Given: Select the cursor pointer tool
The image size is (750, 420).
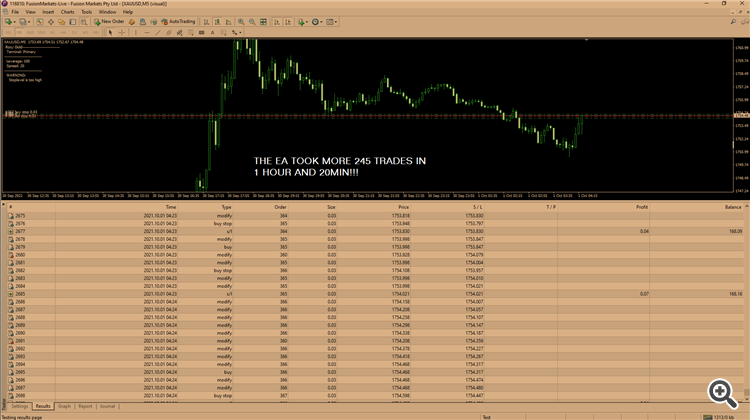Looking at the screenshot, I should pos(110,33).
